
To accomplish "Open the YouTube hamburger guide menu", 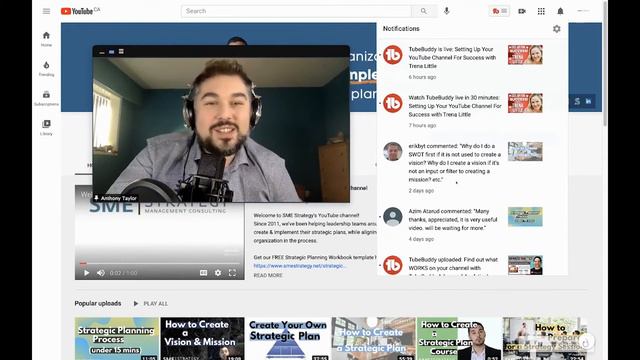I will point(46,11).
